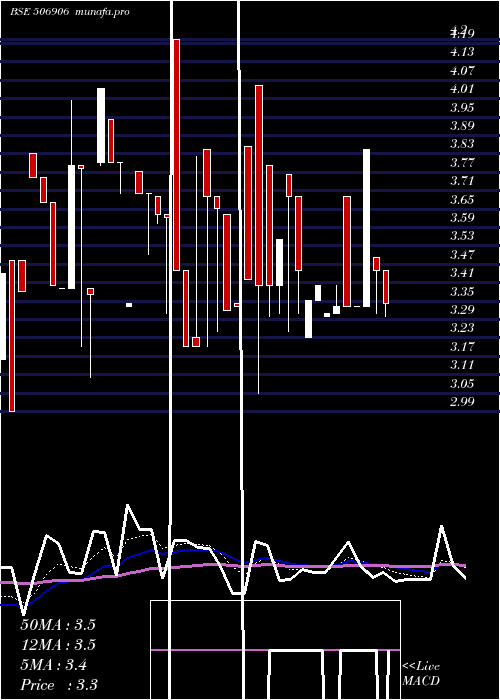This screenshot has height=700, width=500.
Task: Click the 5MA : 3.4 readout
Action: (54, 665)
